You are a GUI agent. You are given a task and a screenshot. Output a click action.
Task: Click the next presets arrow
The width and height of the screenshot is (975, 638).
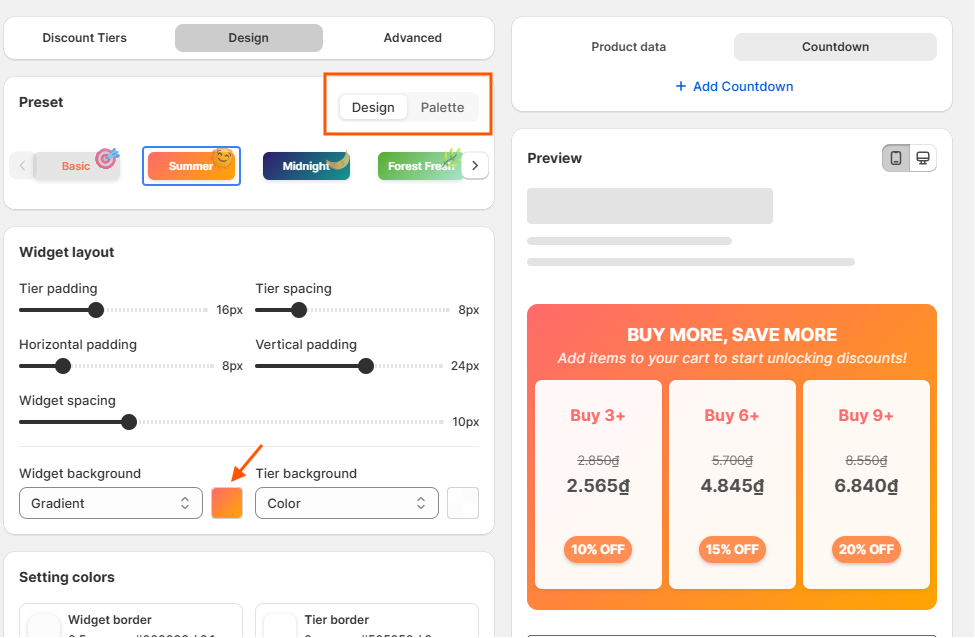(x=475, y=166)
